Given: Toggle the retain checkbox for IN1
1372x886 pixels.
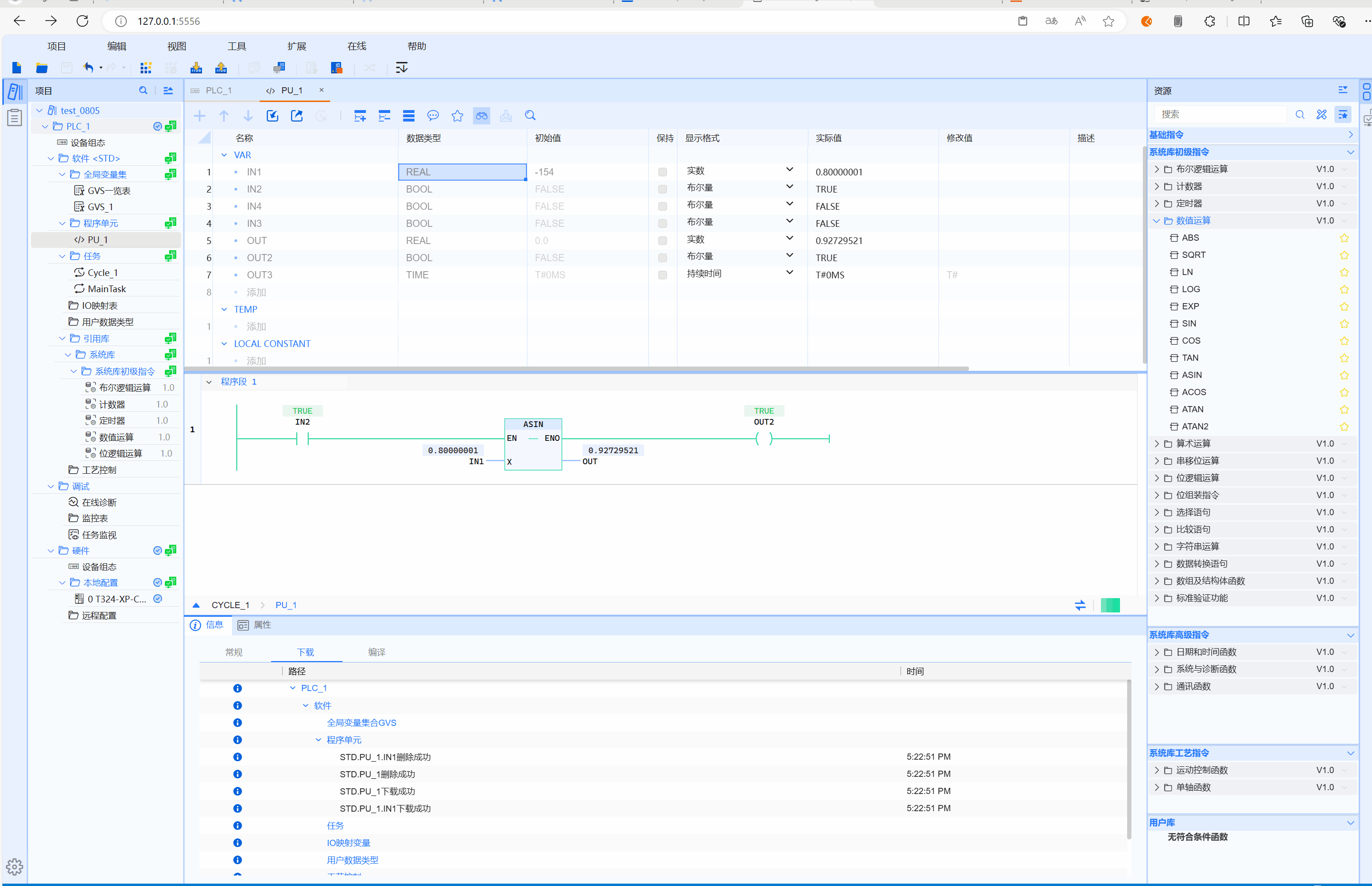Looking at the screenshot, I should [x=663, y=172].
